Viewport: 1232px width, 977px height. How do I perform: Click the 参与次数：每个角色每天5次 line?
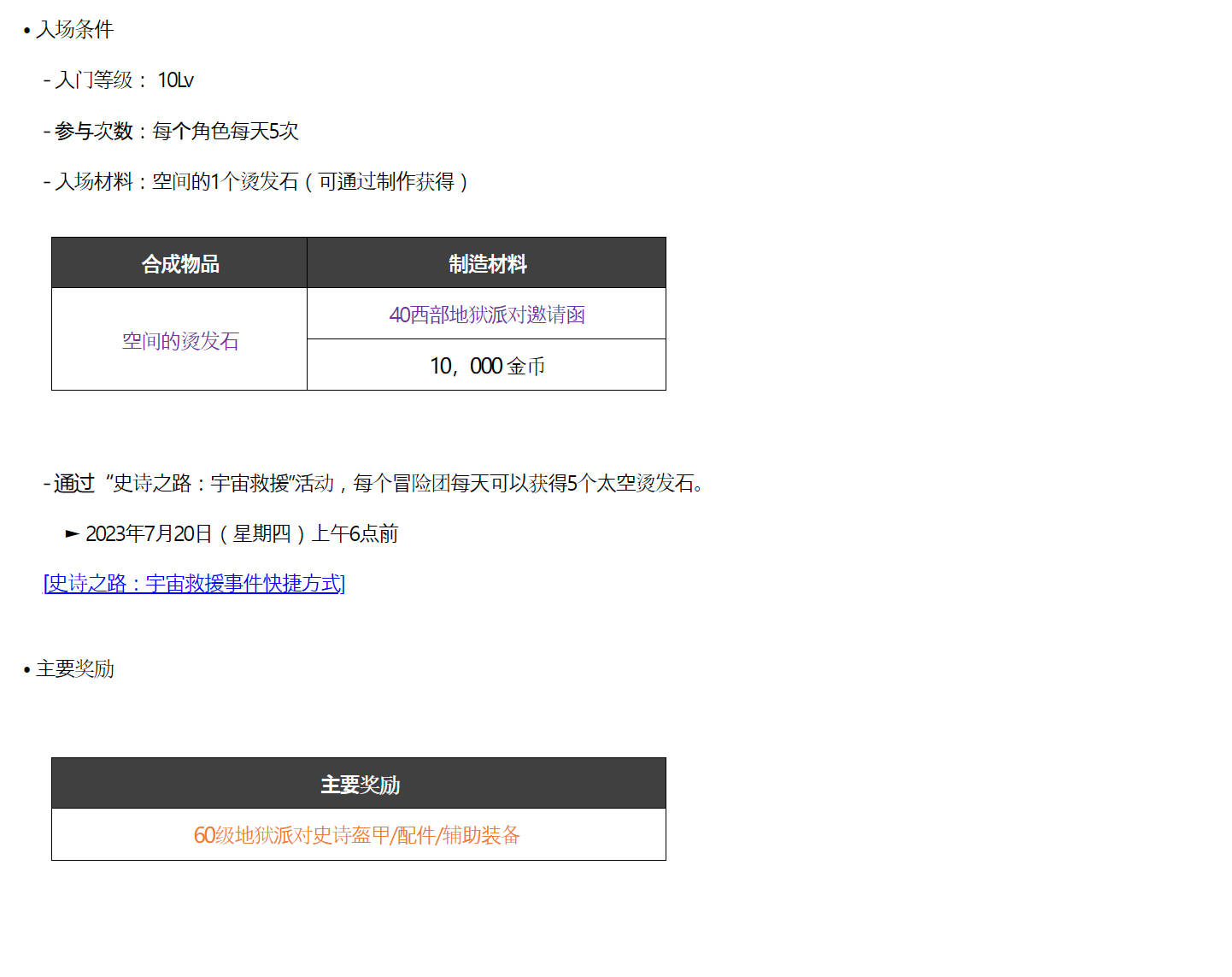click(x=171, y=131)
